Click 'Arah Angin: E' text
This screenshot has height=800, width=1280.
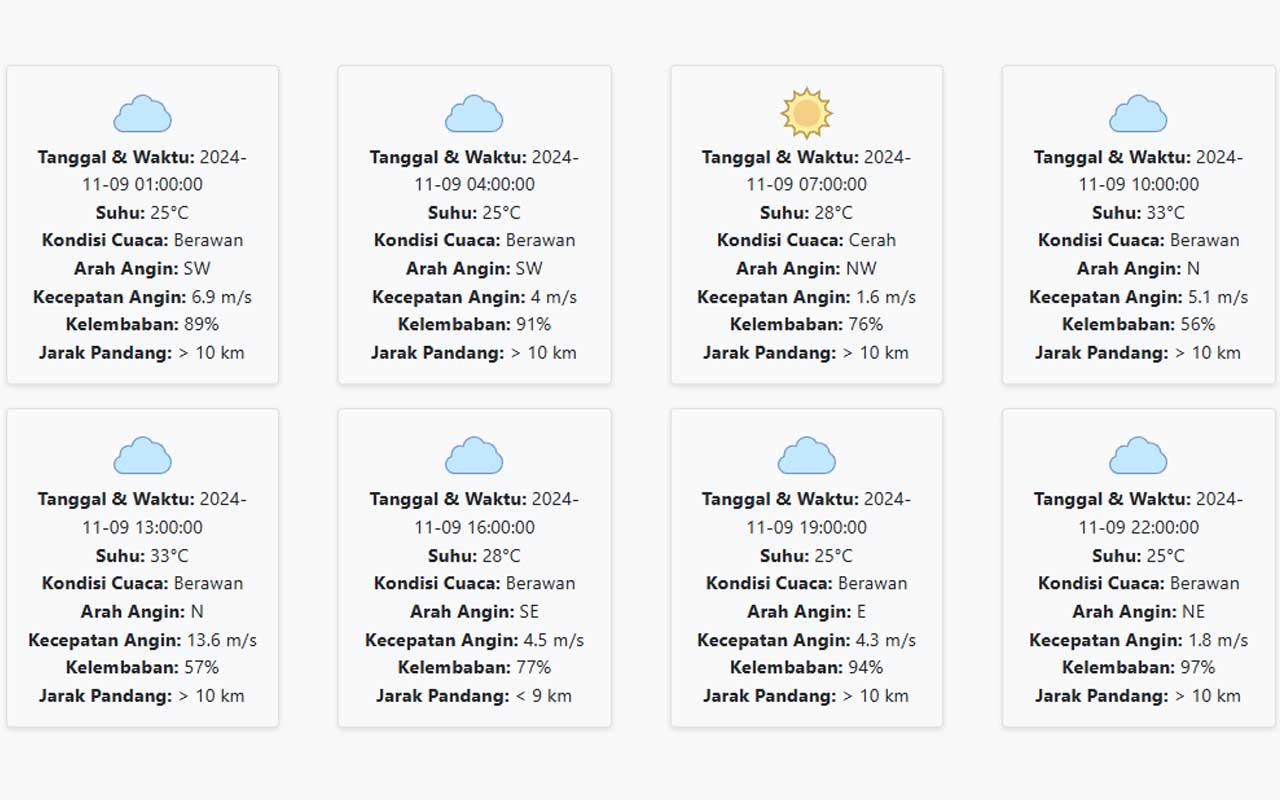[806, 611]
